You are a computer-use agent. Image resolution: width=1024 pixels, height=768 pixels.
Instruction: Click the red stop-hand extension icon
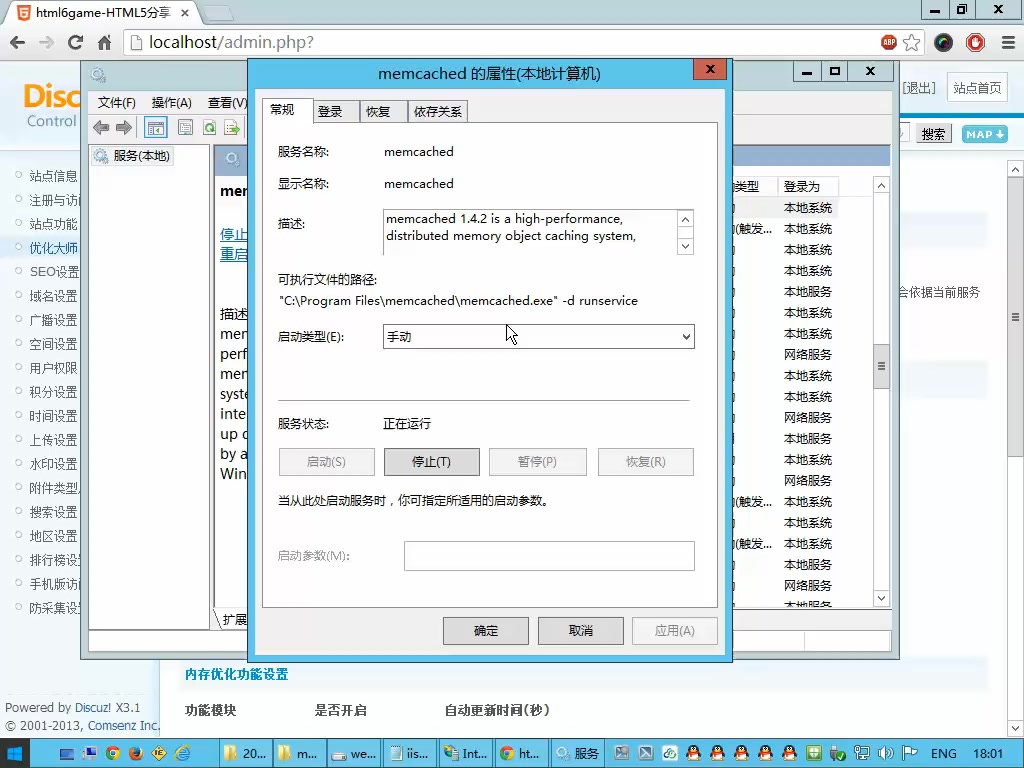[975, 42]
